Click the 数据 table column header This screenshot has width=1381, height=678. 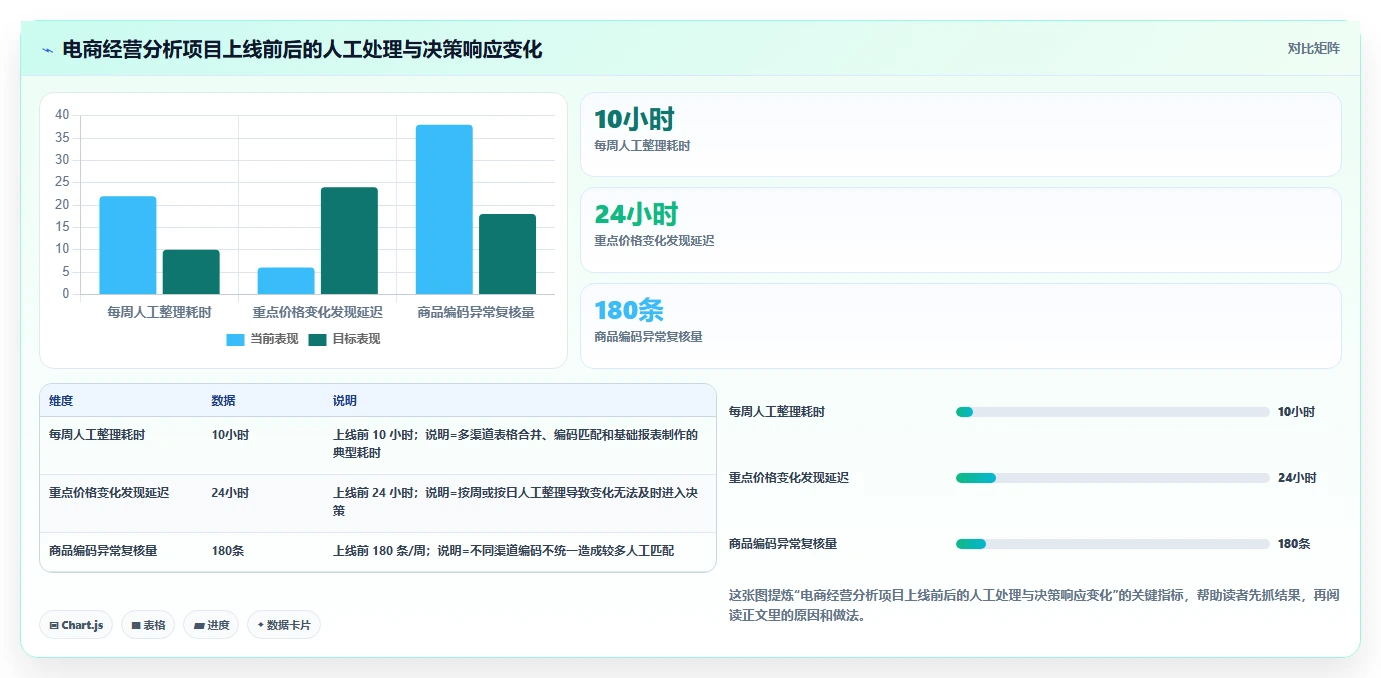pyautogui.click(x=224, y=401)
